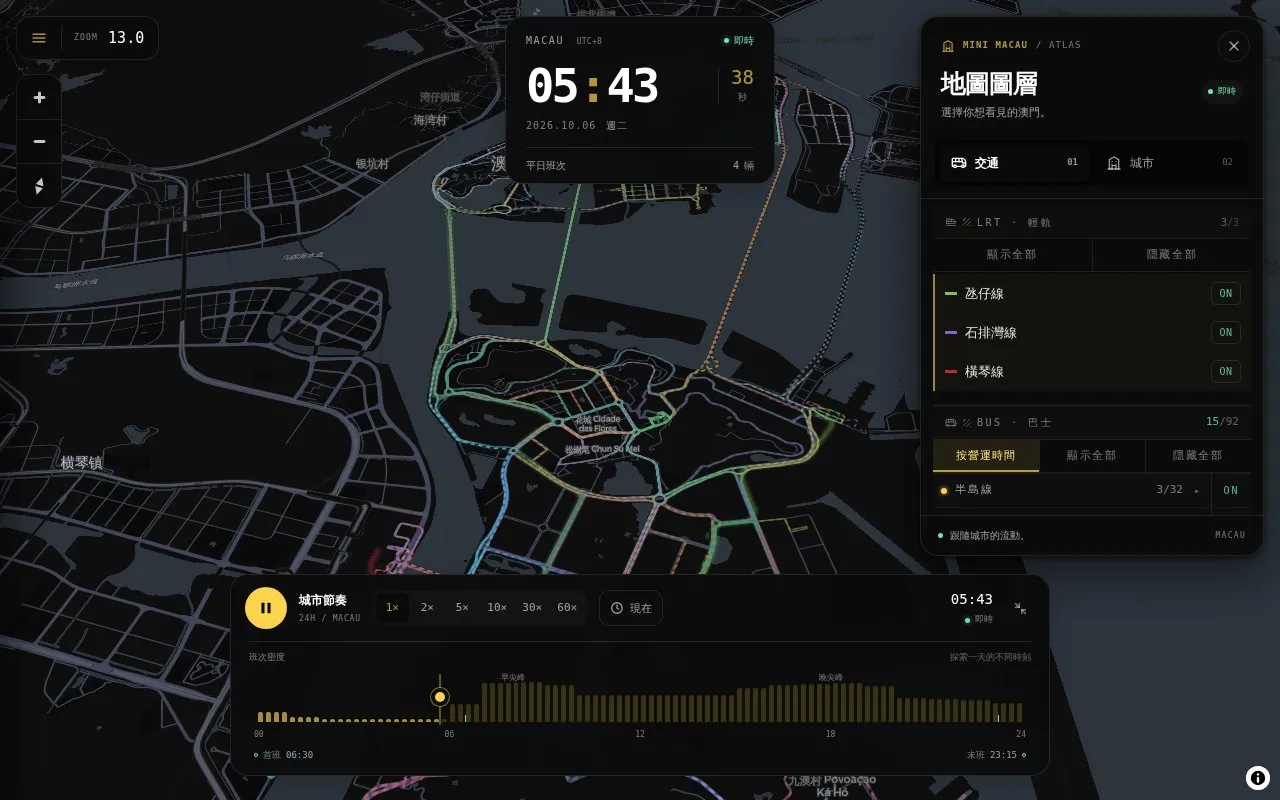Click the 晚尖峰 peak label on the timeline
This screenshot has width=1280, height=800.
tap(831, 677)
